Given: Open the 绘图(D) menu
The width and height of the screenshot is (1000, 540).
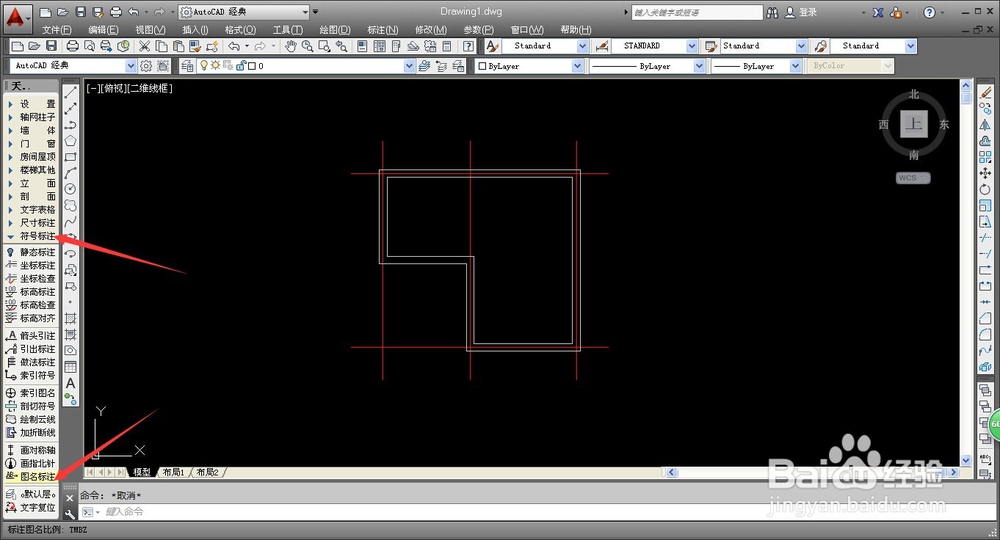Looking at the screenshot, I should click(335, 30).
